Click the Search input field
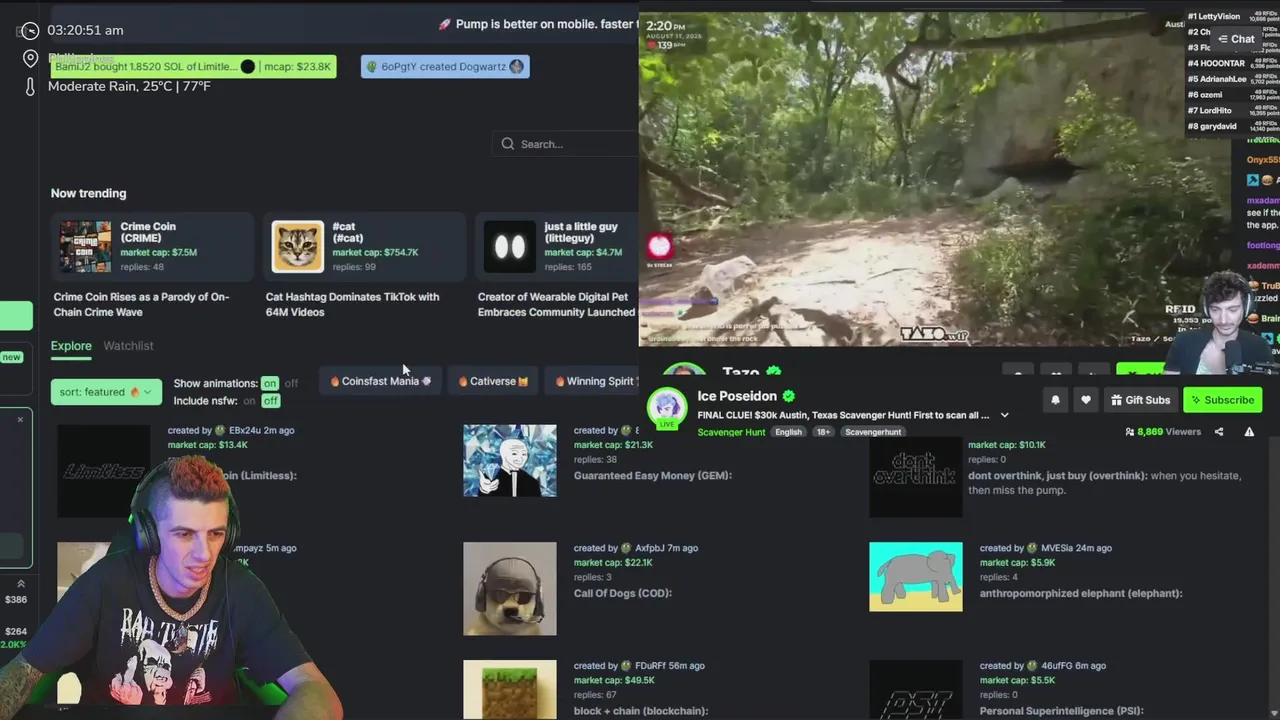The image size is (1280, 720). pos(565,144)
